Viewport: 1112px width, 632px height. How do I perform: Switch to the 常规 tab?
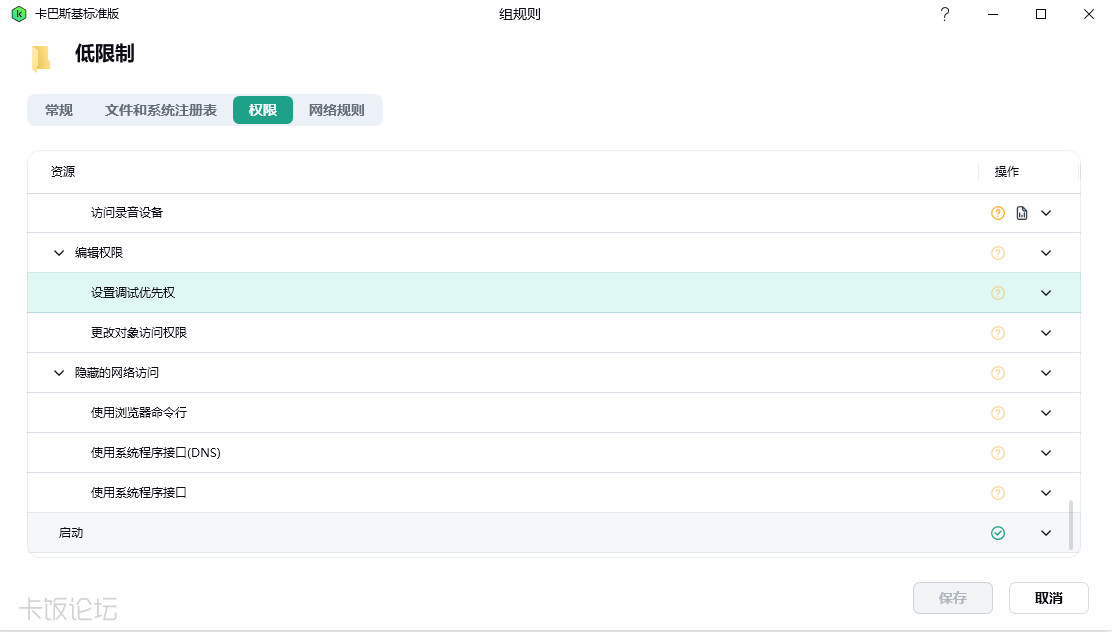(x=59, y=110)
